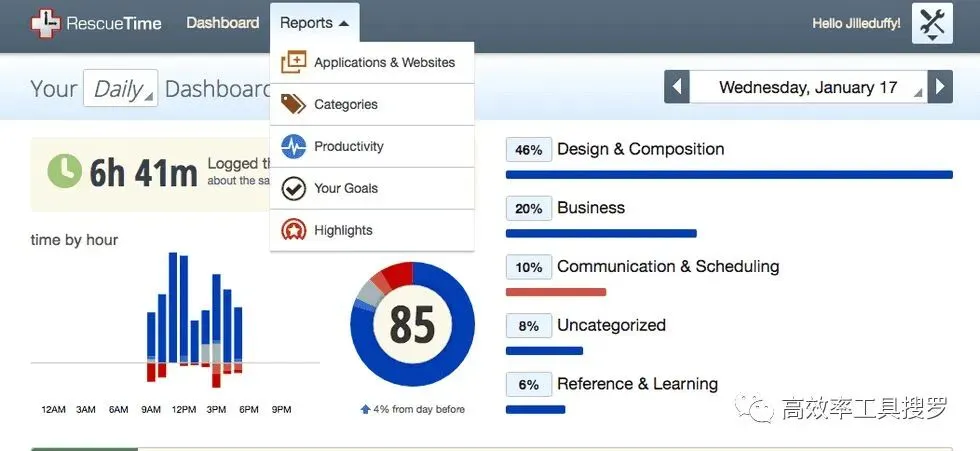The height and width of the screenshot is (451, 980).
Task: Click the Applications & Websites icon
Action: pos(293,62)
